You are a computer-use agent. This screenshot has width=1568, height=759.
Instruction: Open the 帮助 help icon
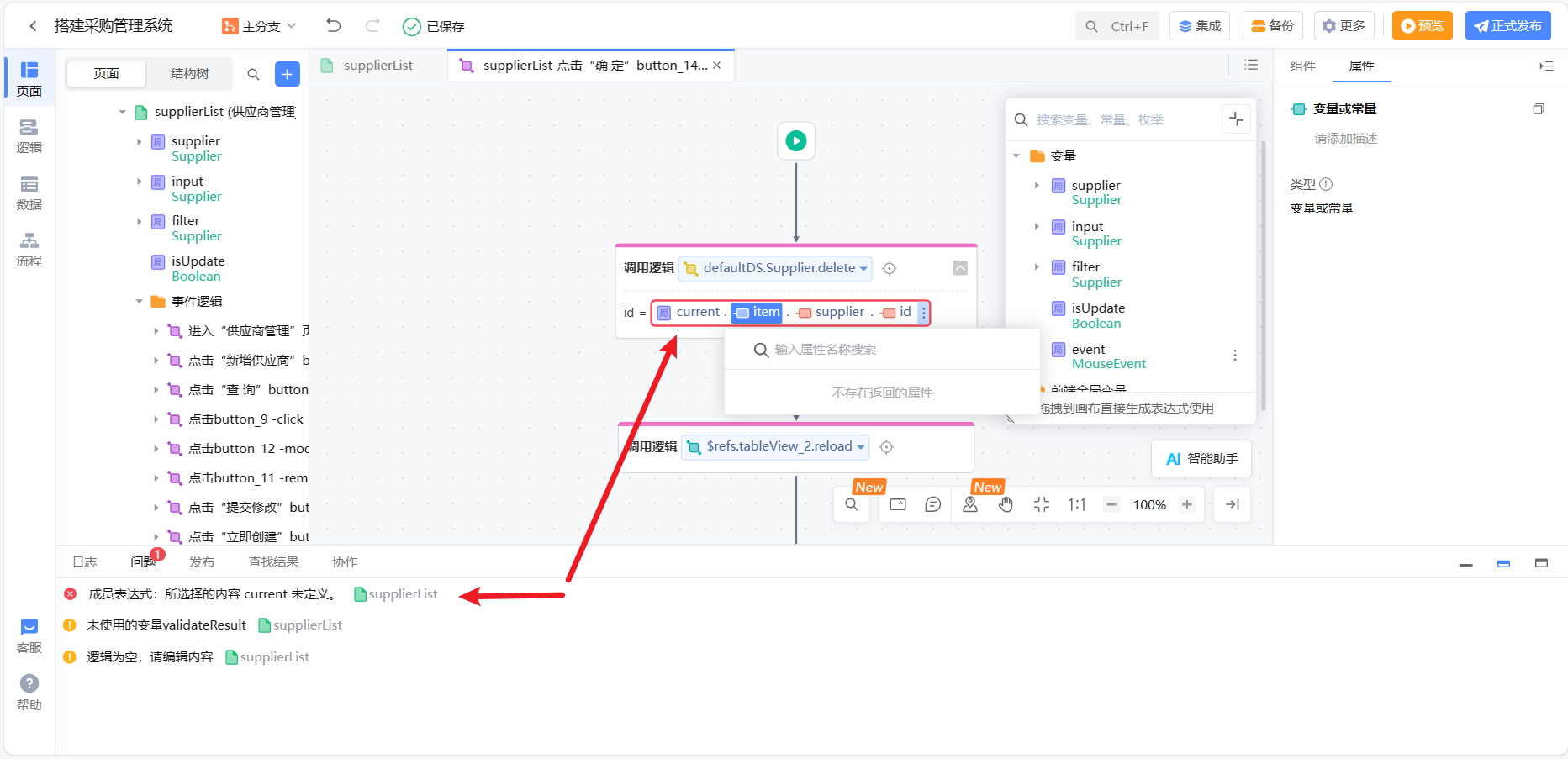point(29,693)
